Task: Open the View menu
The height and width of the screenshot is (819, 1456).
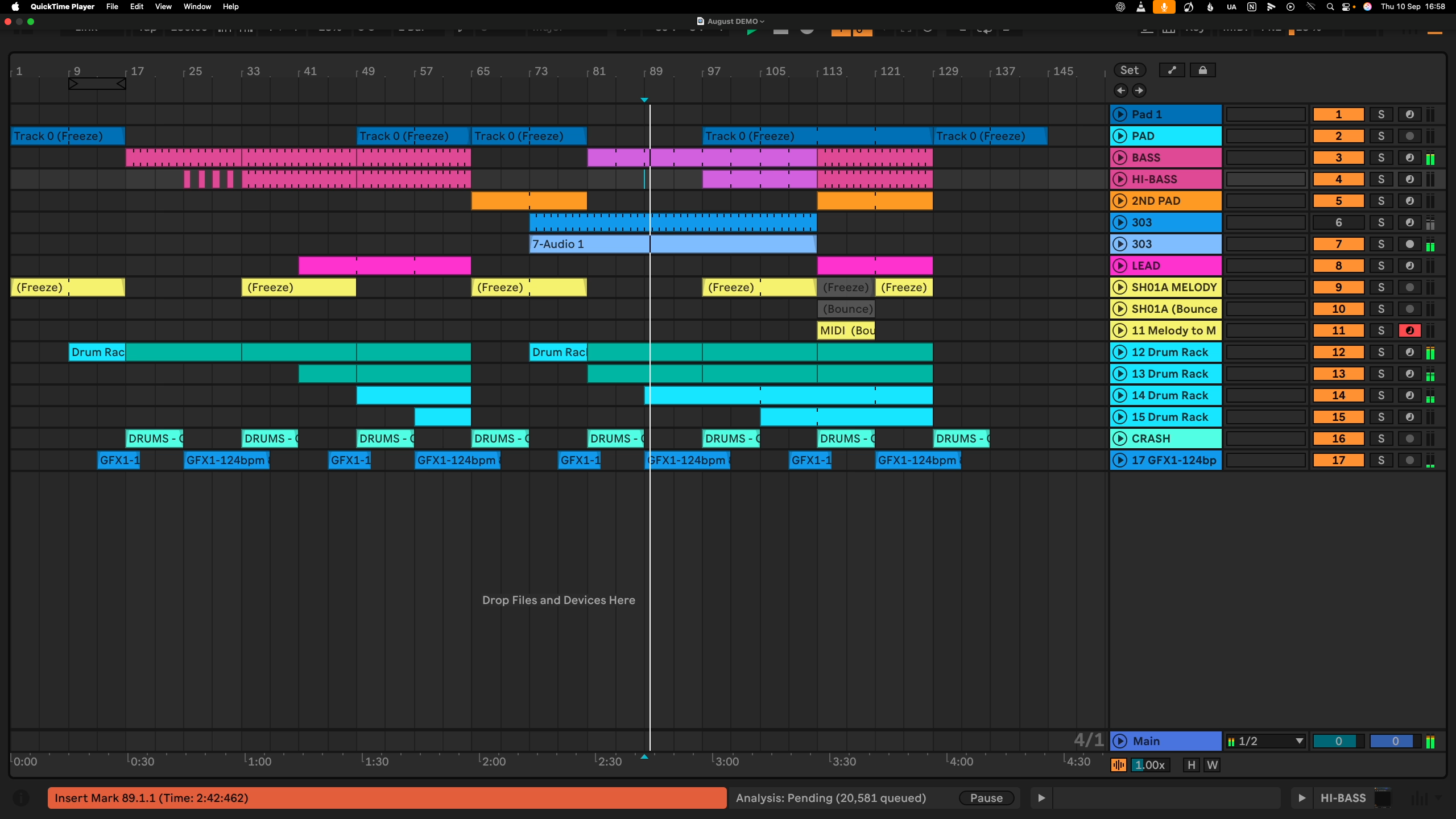Action: coord(163,7)
